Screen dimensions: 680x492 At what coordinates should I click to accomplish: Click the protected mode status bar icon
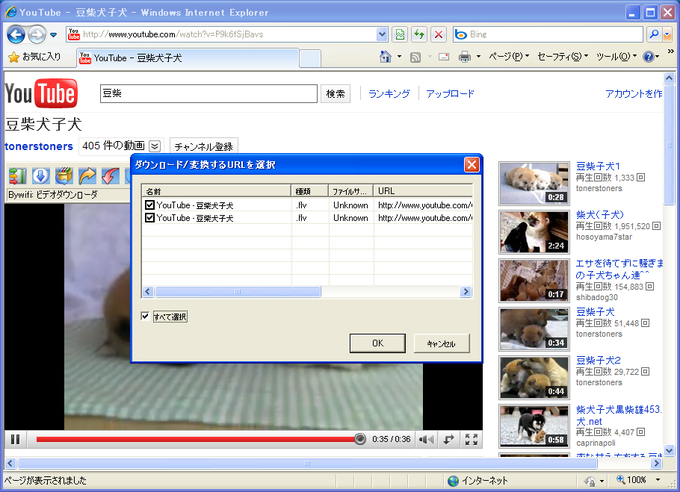tap(589, 481)
